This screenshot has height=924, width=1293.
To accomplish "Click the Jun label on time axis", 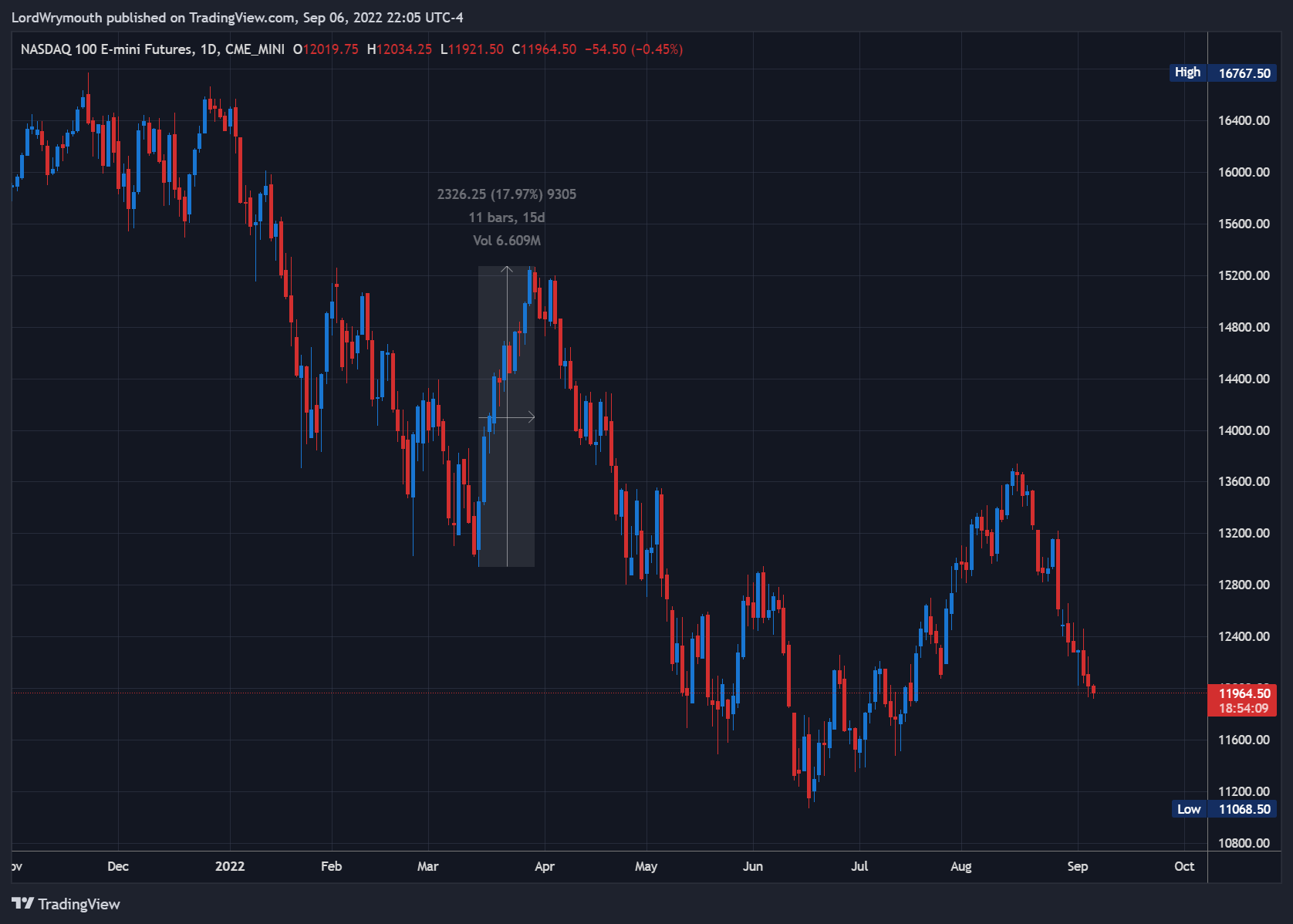I will (753, 866).
